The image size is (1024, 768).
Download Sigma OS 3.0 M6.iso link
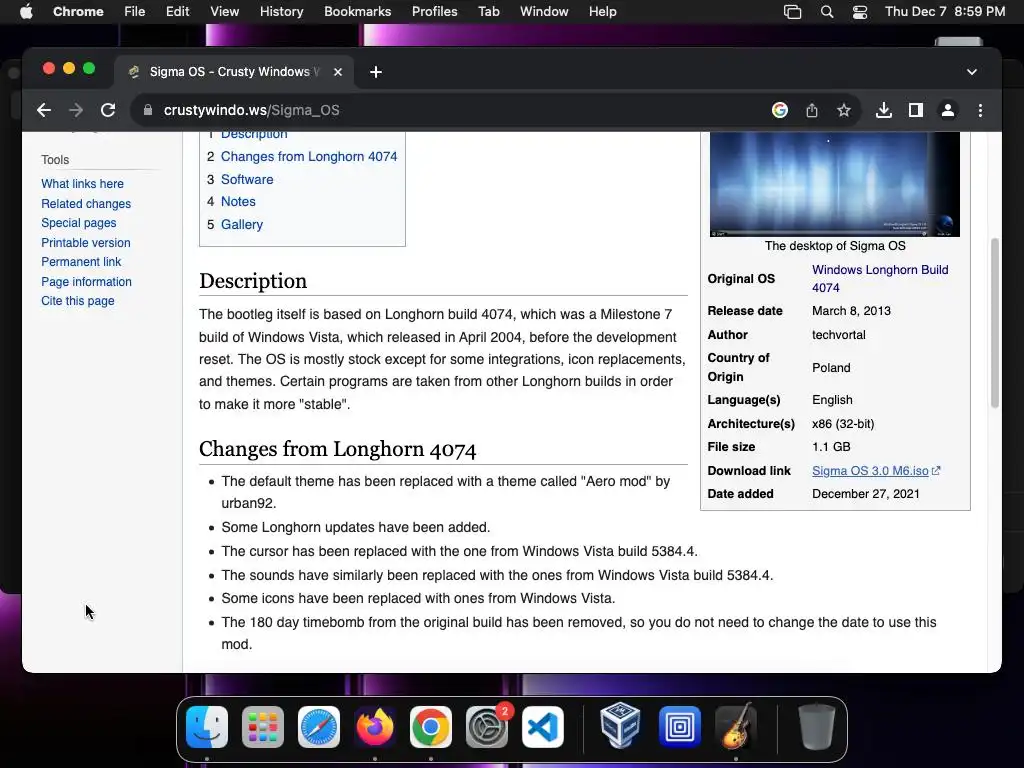[x=871, y=471]
